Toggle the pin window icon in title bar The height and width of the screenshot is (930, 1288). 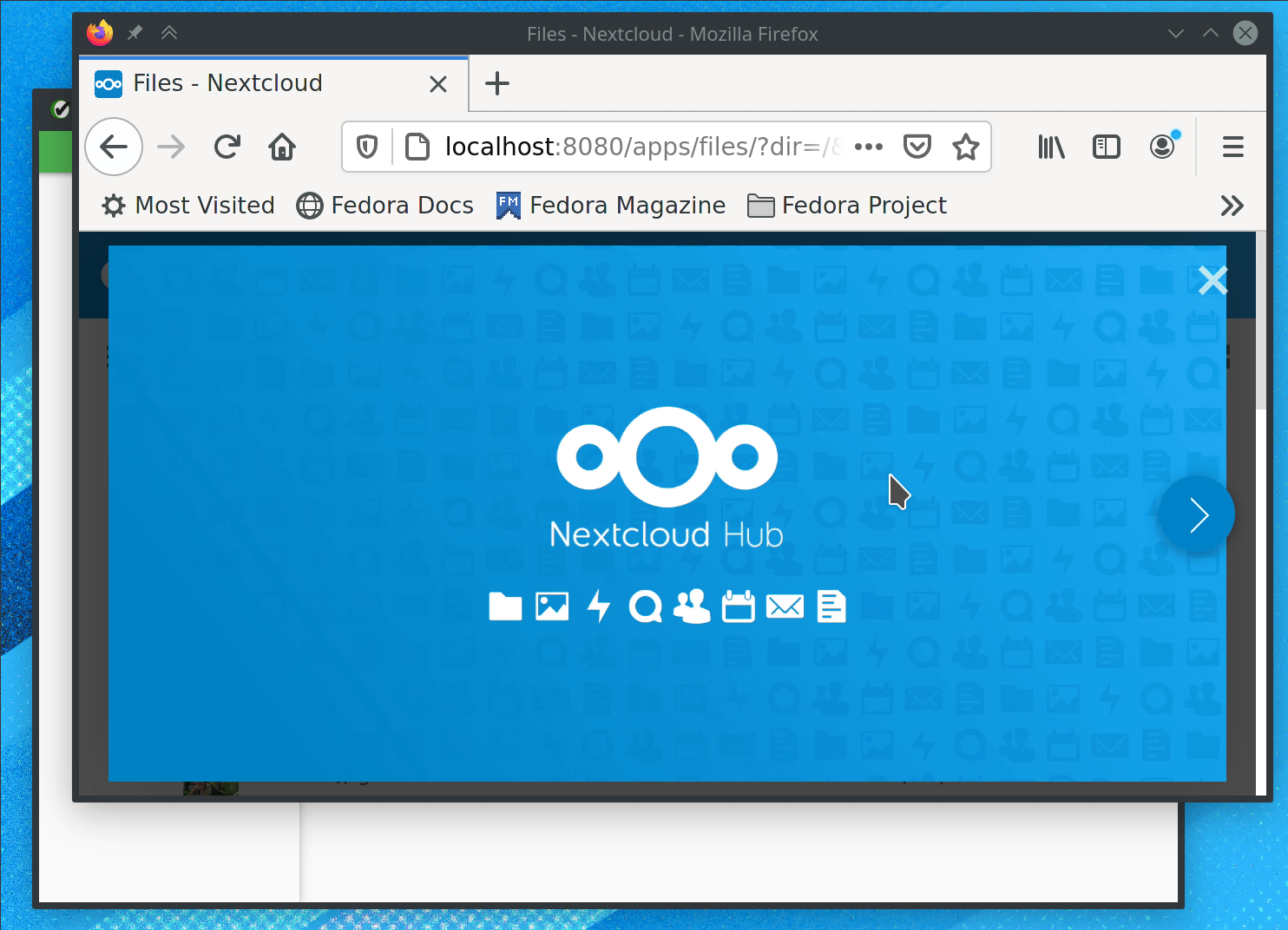[x=135, y=33]
